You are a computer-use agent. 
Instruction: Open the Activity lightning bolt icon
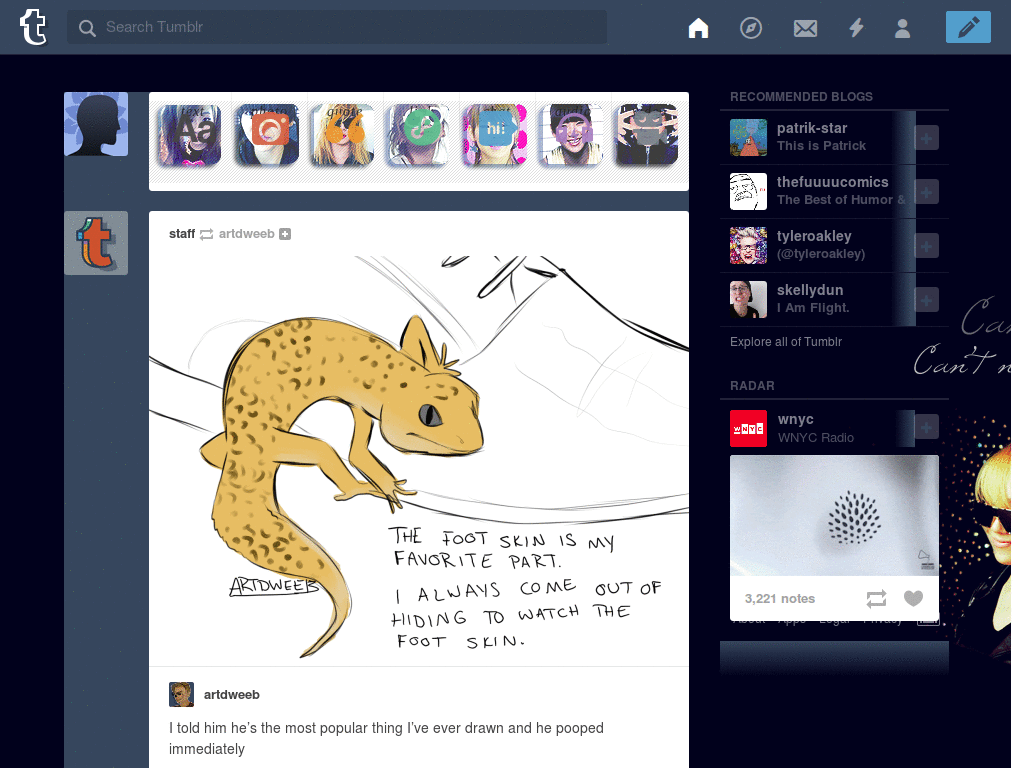pyautogui.click(x=856, y=28)
